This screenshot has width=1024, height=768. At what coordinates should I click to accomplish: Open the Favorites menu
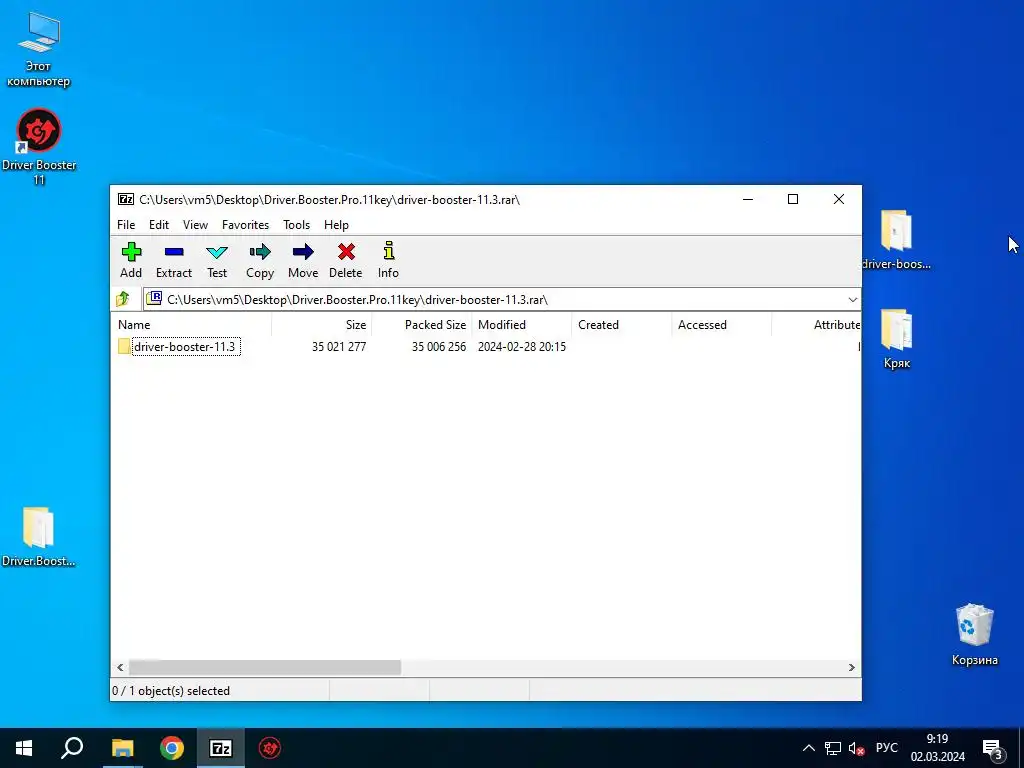click(246, 225)
